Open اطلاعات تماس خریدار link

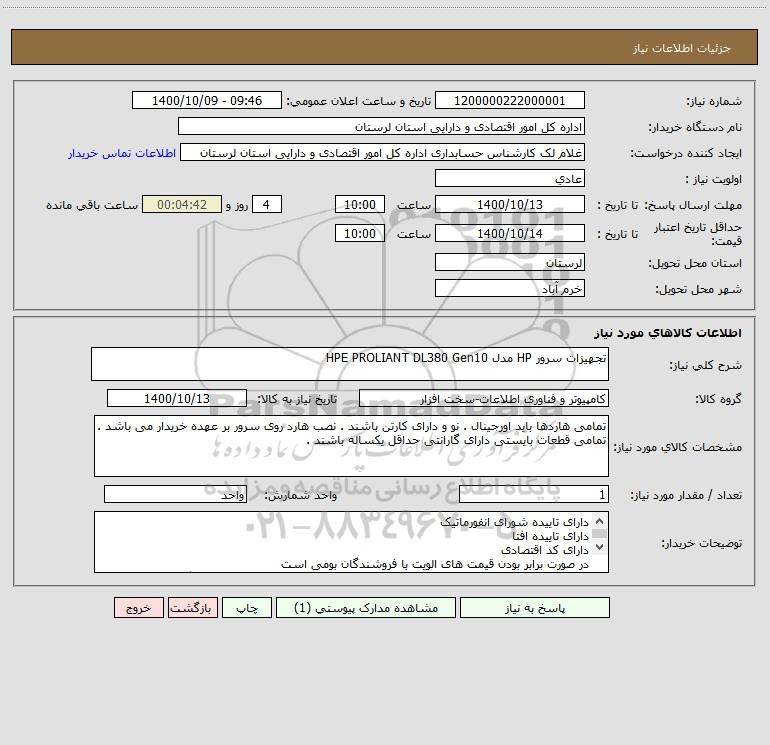(122, 153)
